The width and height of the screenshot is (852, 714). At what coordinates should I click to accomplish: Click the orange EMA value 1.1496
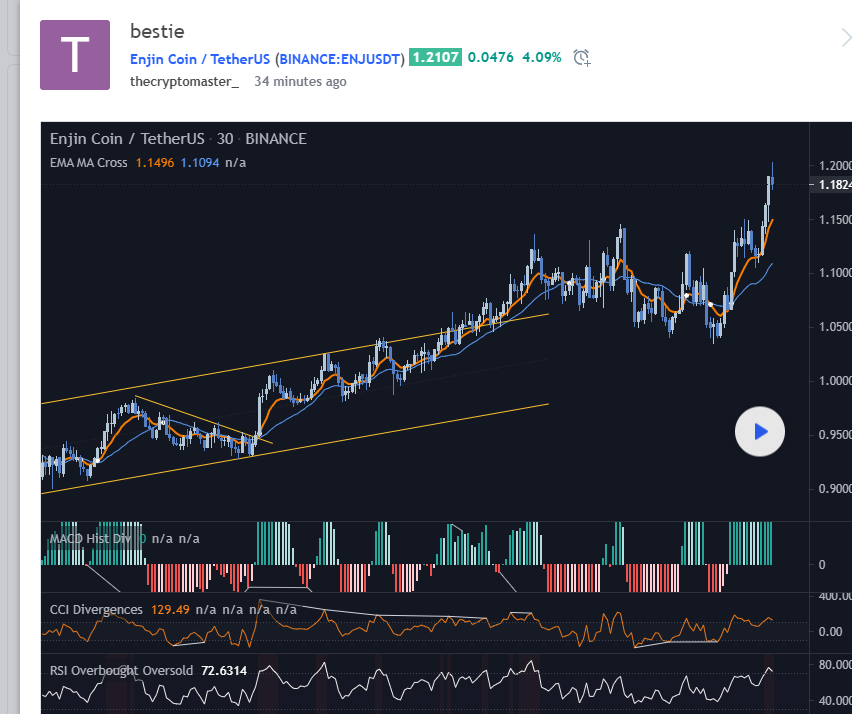point(155,162)
